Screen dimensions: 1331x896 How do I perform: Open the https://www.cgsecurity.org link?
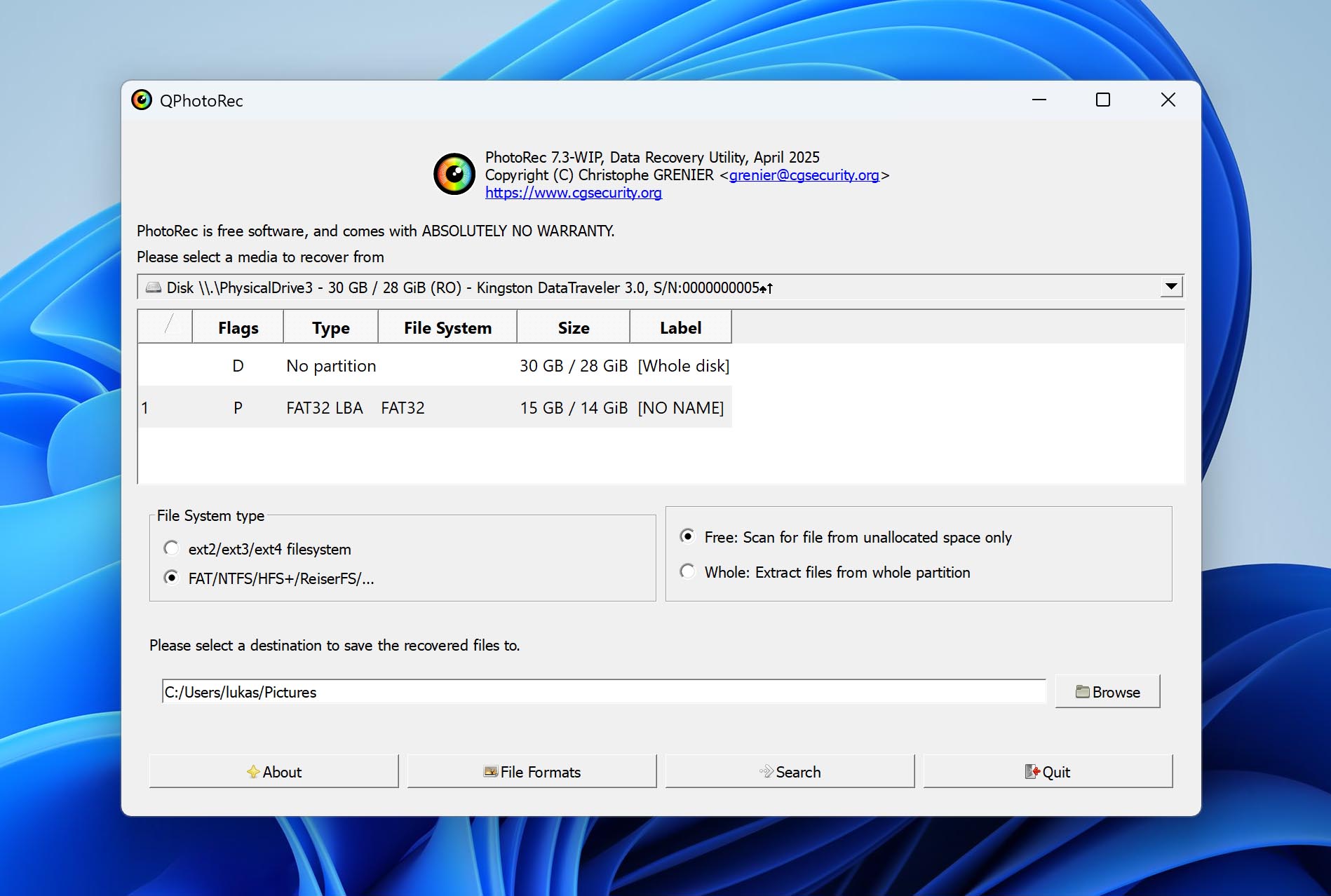(573, 193)
